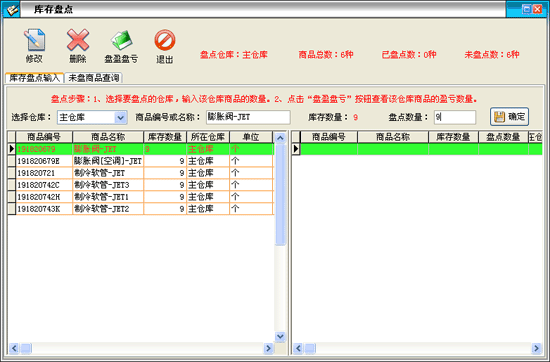Click the 盘点数量 input field
Screen dimensions: 550x362
coord(455,117)
